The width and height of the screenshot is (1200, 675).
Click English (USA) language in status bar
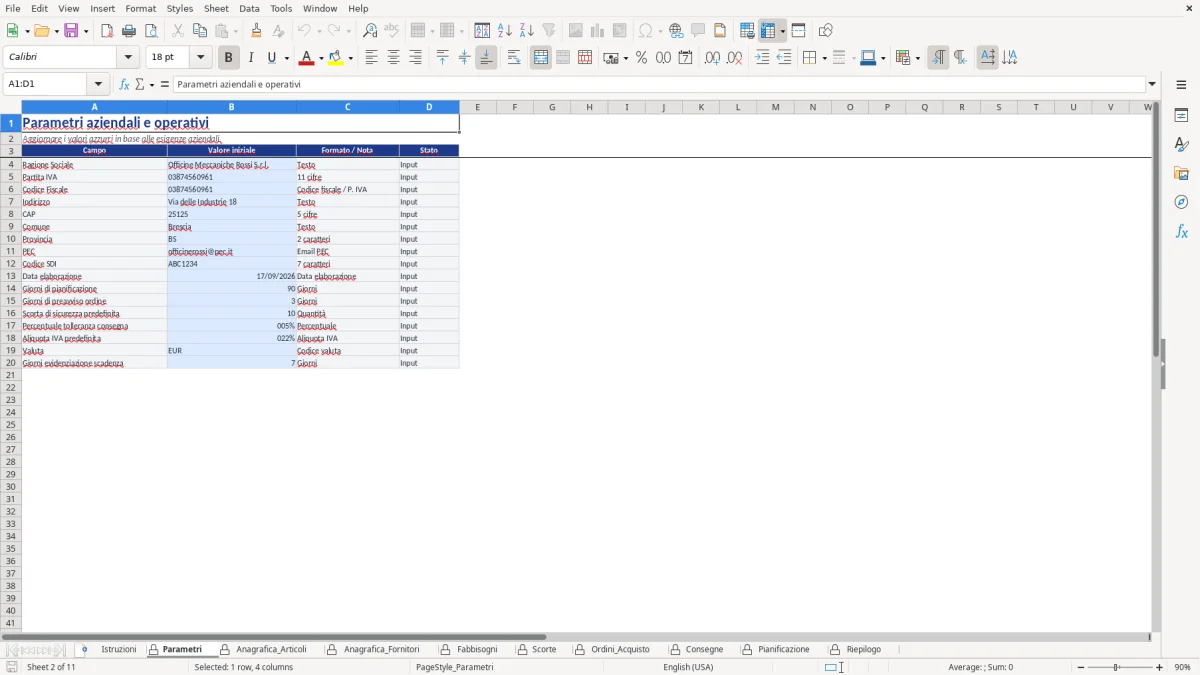pos(688,667)
